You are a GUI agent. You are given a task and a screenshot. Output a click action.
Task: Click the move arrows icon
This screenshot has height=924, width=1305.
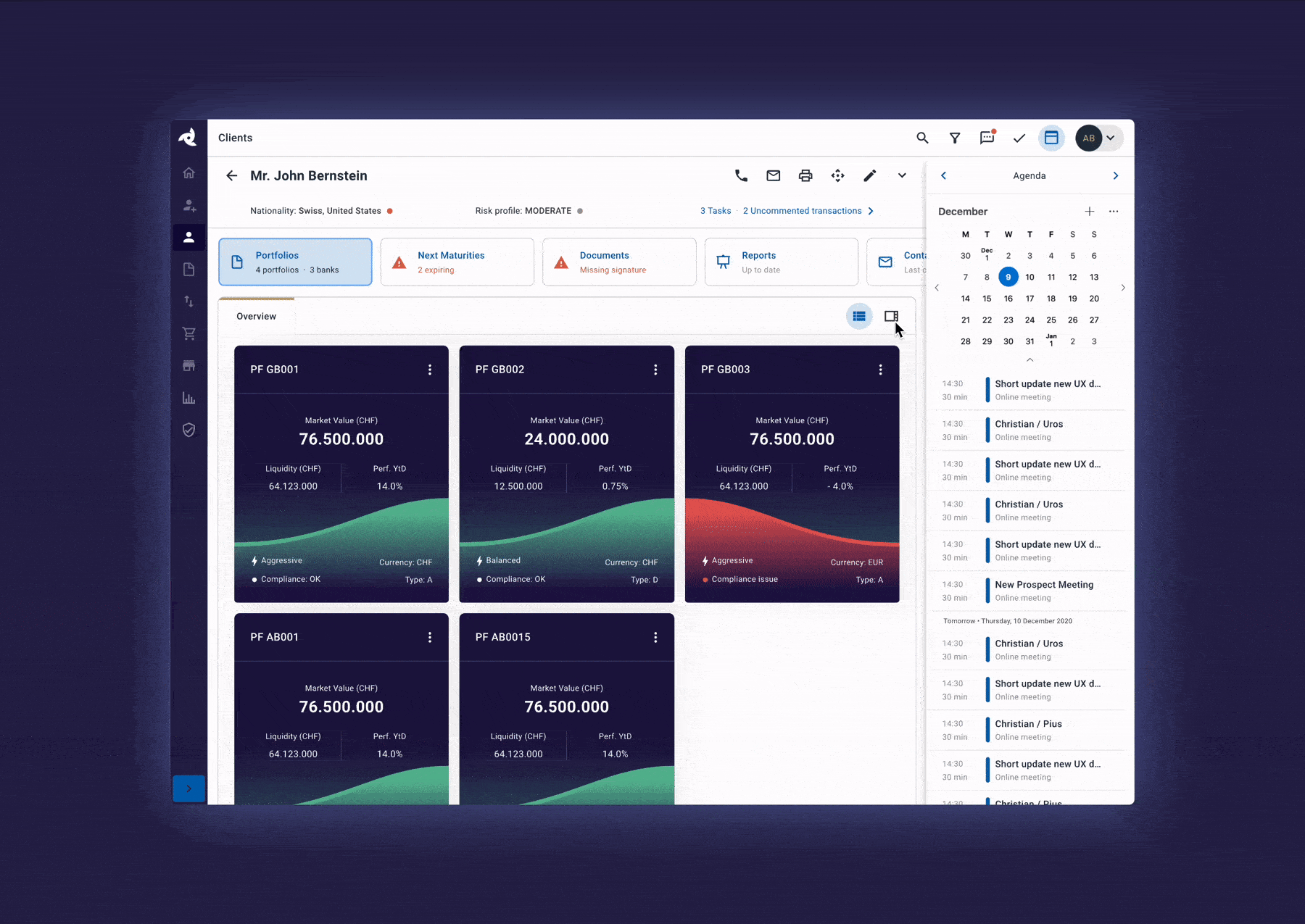(837, 175)
